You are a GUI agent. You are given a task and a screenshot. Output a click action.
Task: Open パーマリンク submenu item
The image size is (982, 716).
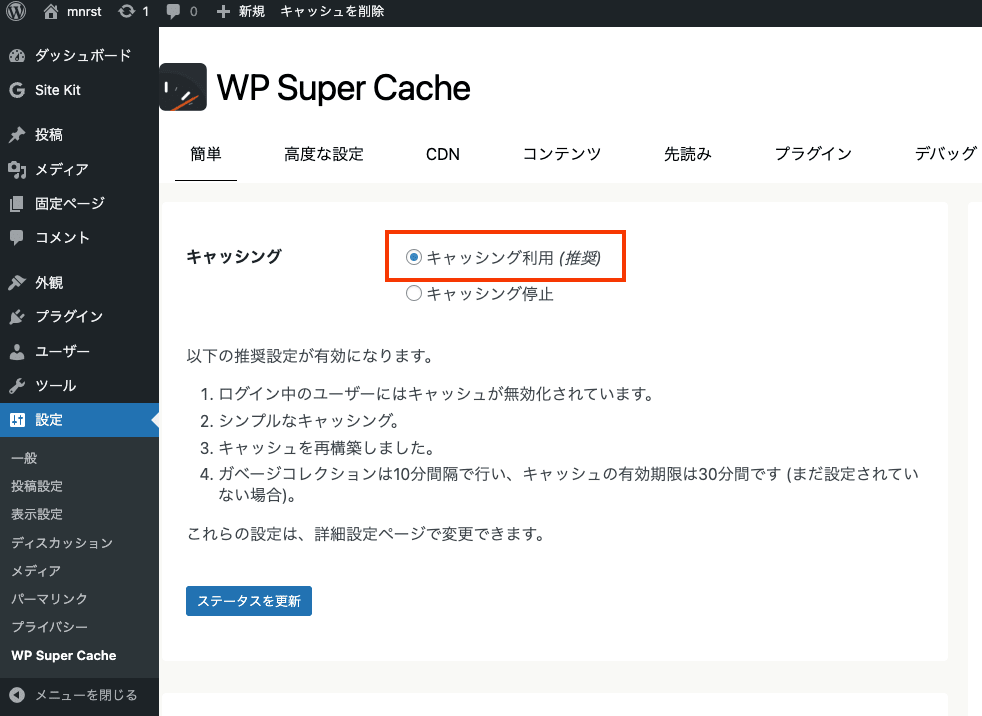click(x=49, y=599)
